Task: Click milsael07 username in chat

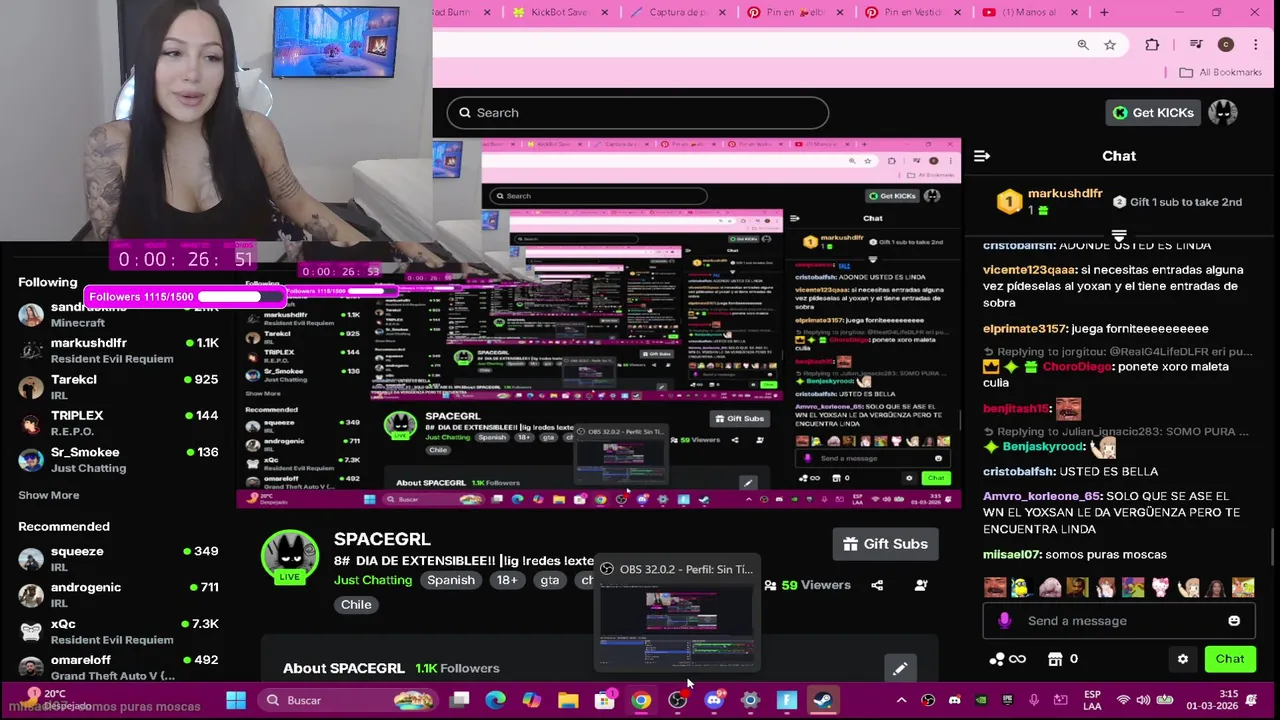Action: point(1012,555)
